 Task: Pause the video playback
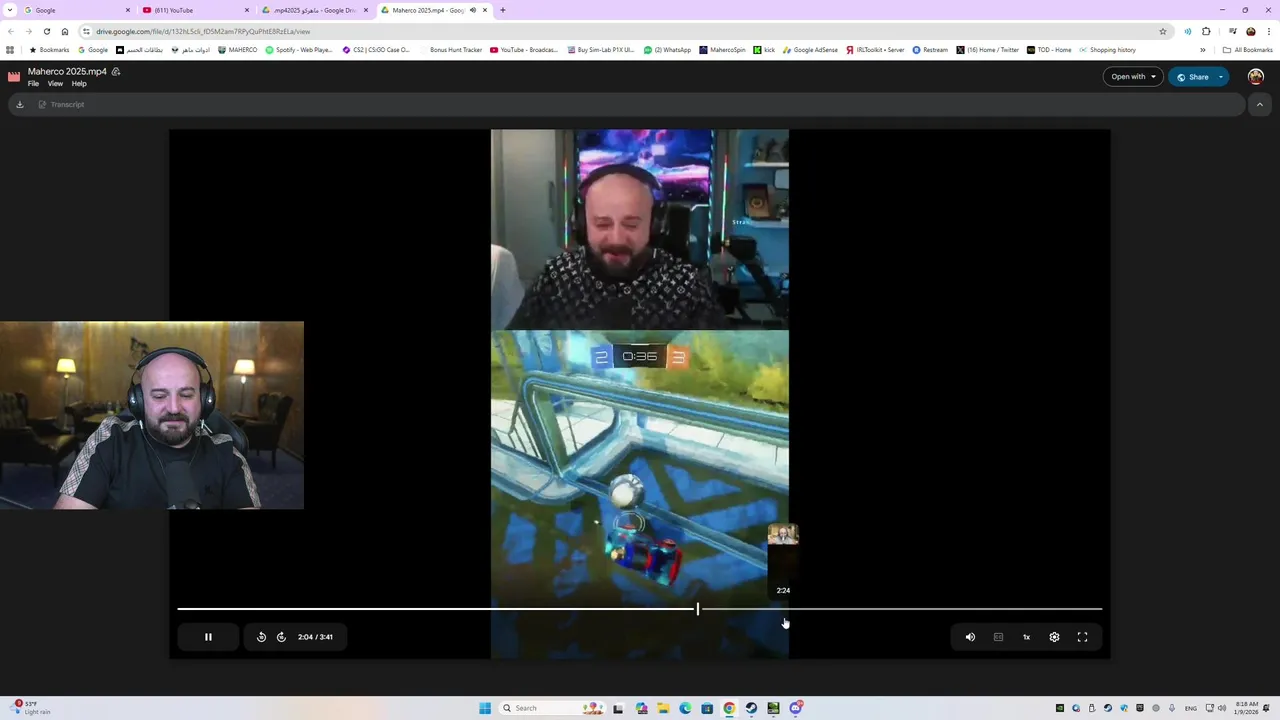208,637
